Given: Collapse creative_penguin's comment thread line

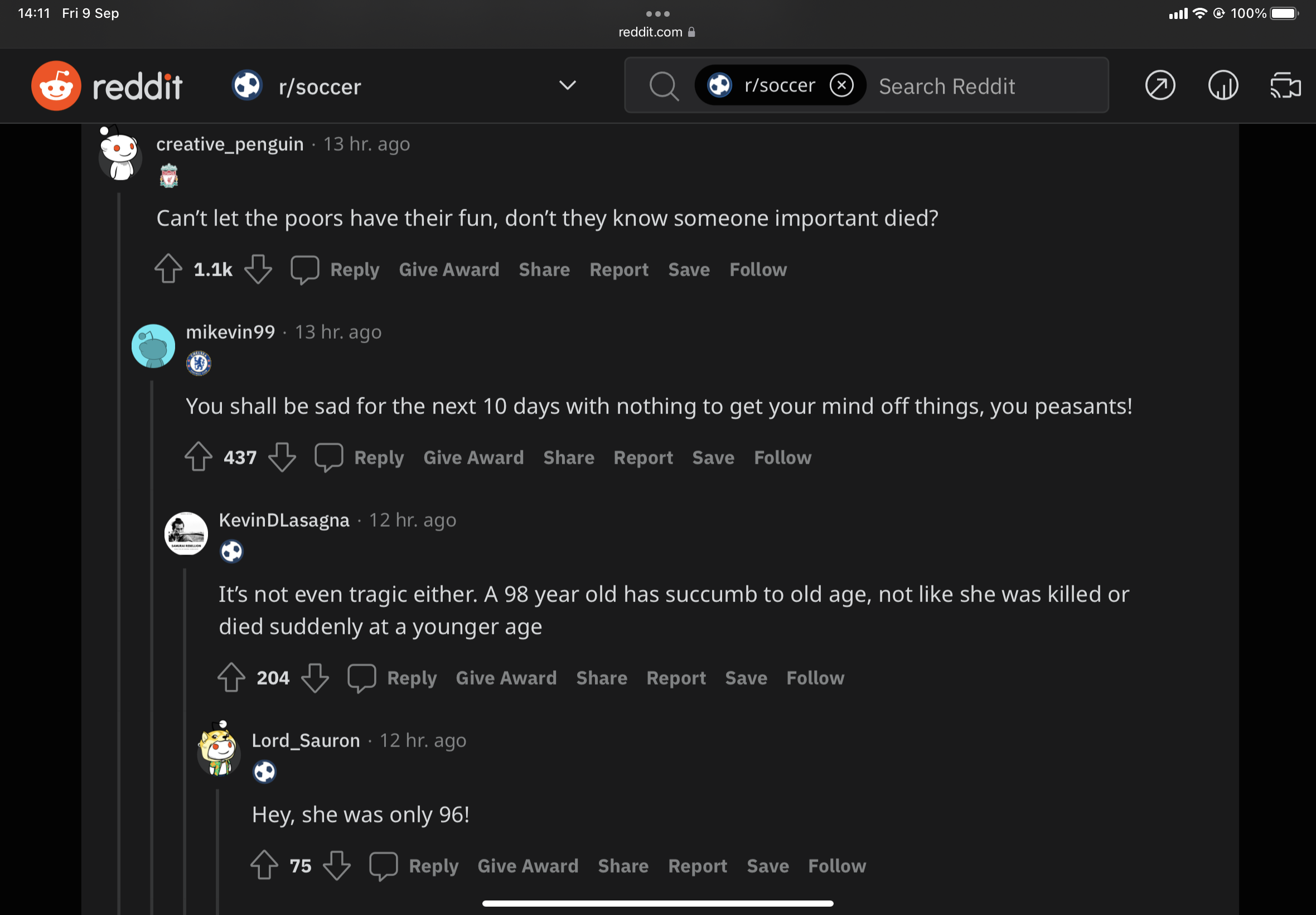Looking at the screenshot, I should [119, 516].
